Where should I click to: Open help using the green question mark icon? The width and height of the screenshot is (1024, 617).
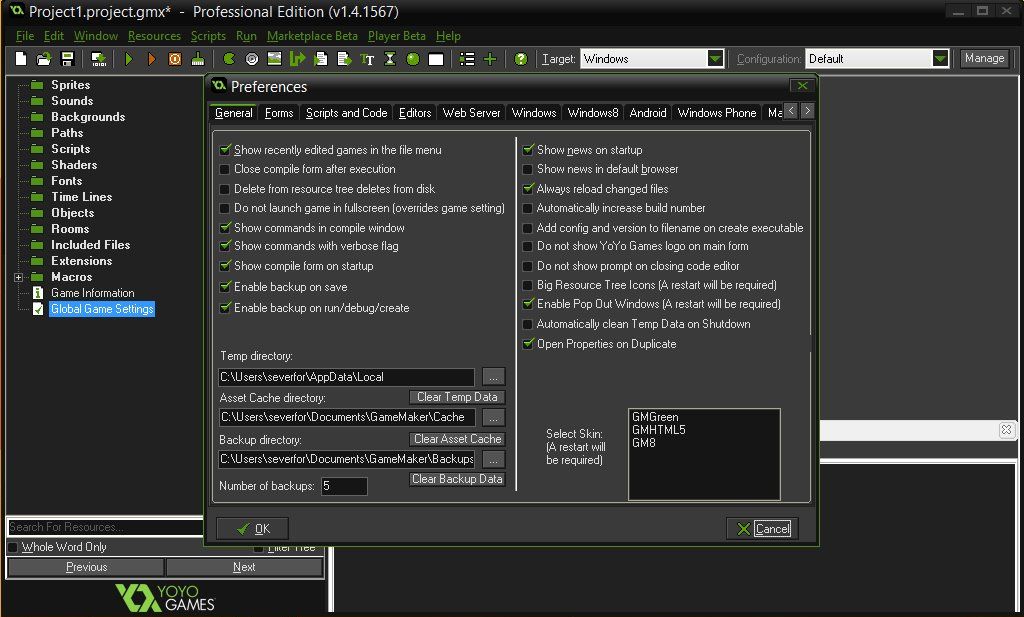click(x=519, y=59)
